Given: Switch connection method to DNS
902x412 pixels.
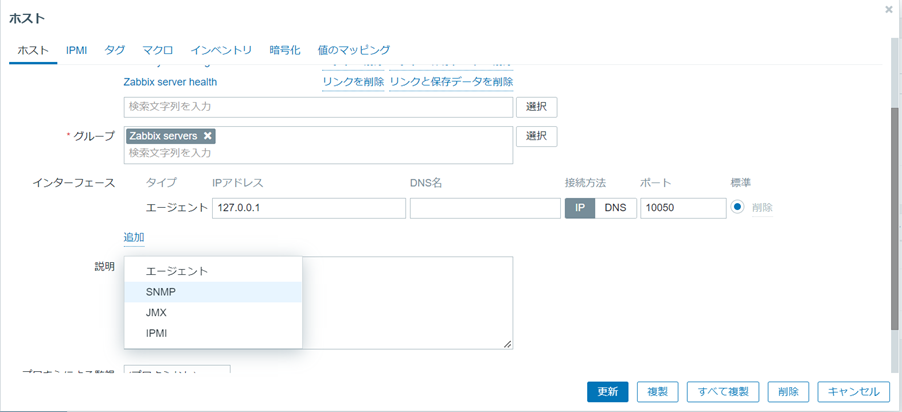Looking at the screenshot, I should point(615,208).
